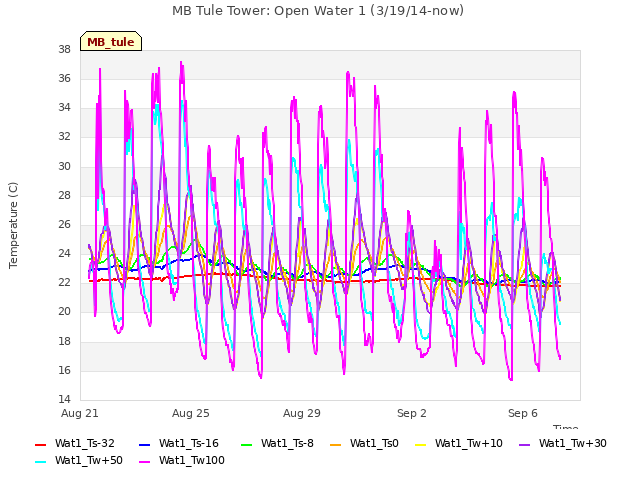Click the 26 y-axis tick label
The height and width of the screenshot is (480, 640).
click(64, 224)
